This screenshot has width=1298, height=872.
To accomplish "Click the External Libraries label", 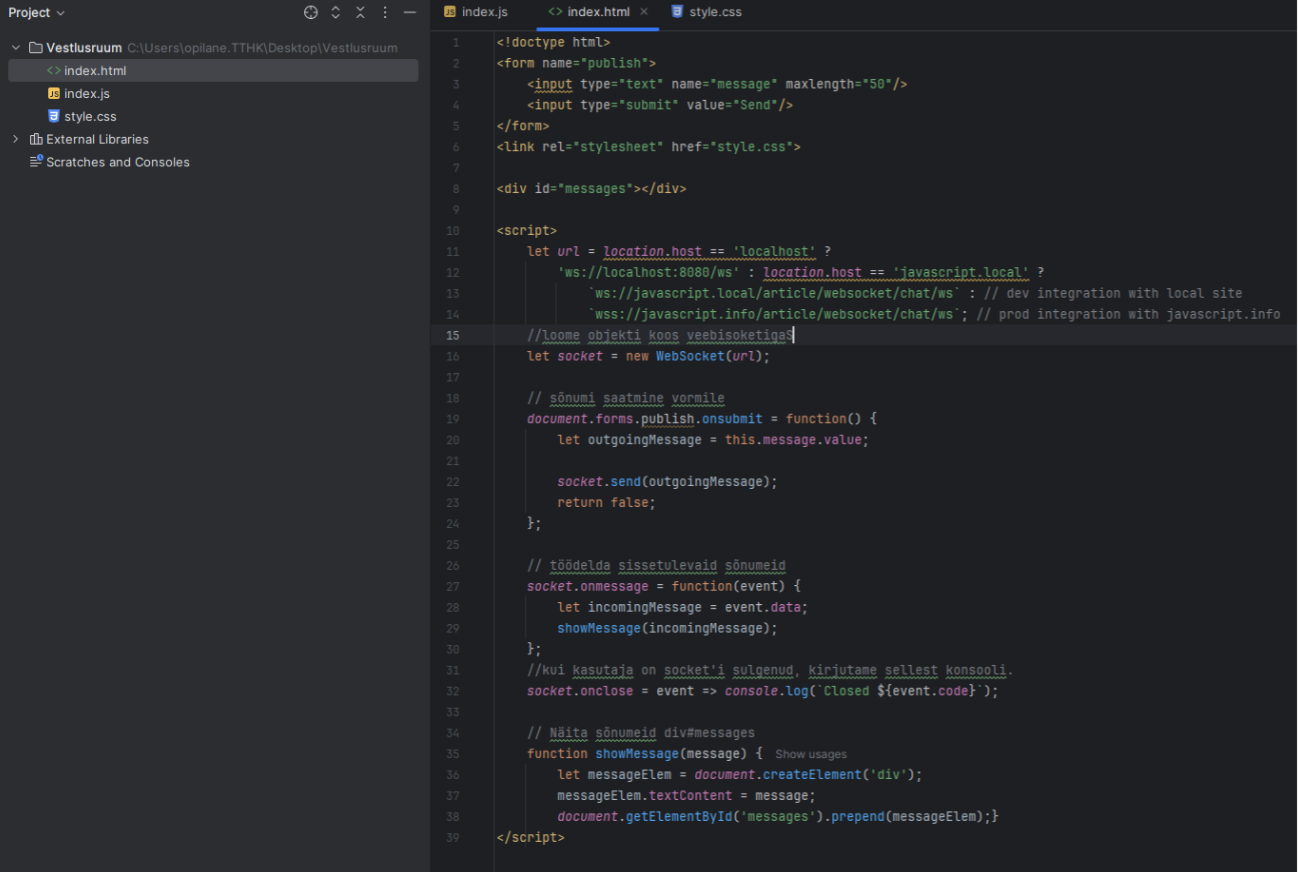I will 97,139.
